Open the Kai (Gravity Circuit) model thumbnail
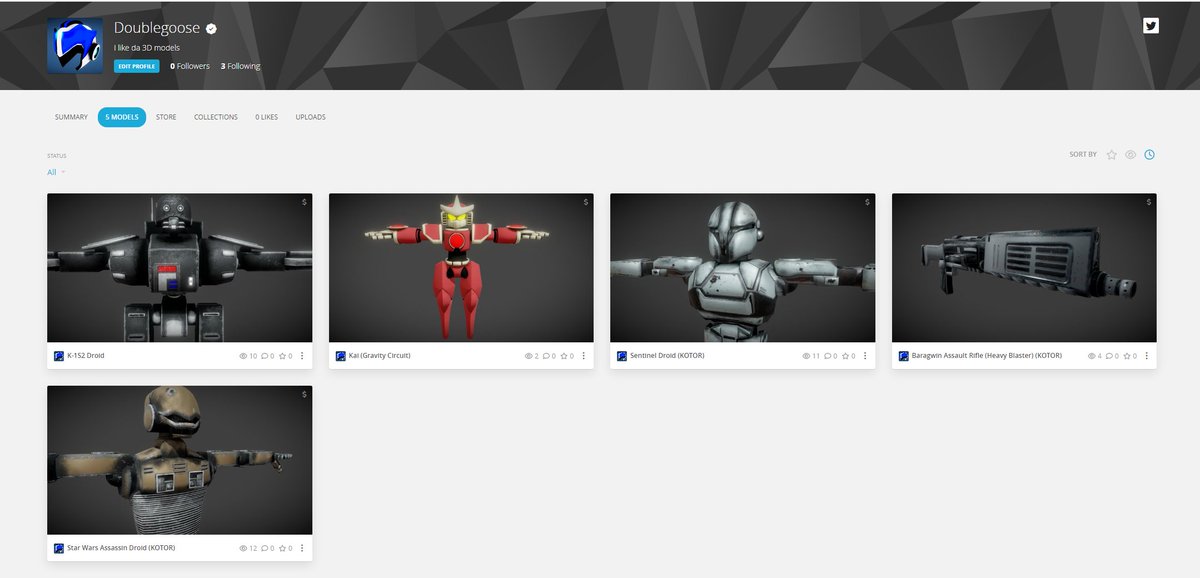This screenshot has width=1200, height=578. [460, 267]
